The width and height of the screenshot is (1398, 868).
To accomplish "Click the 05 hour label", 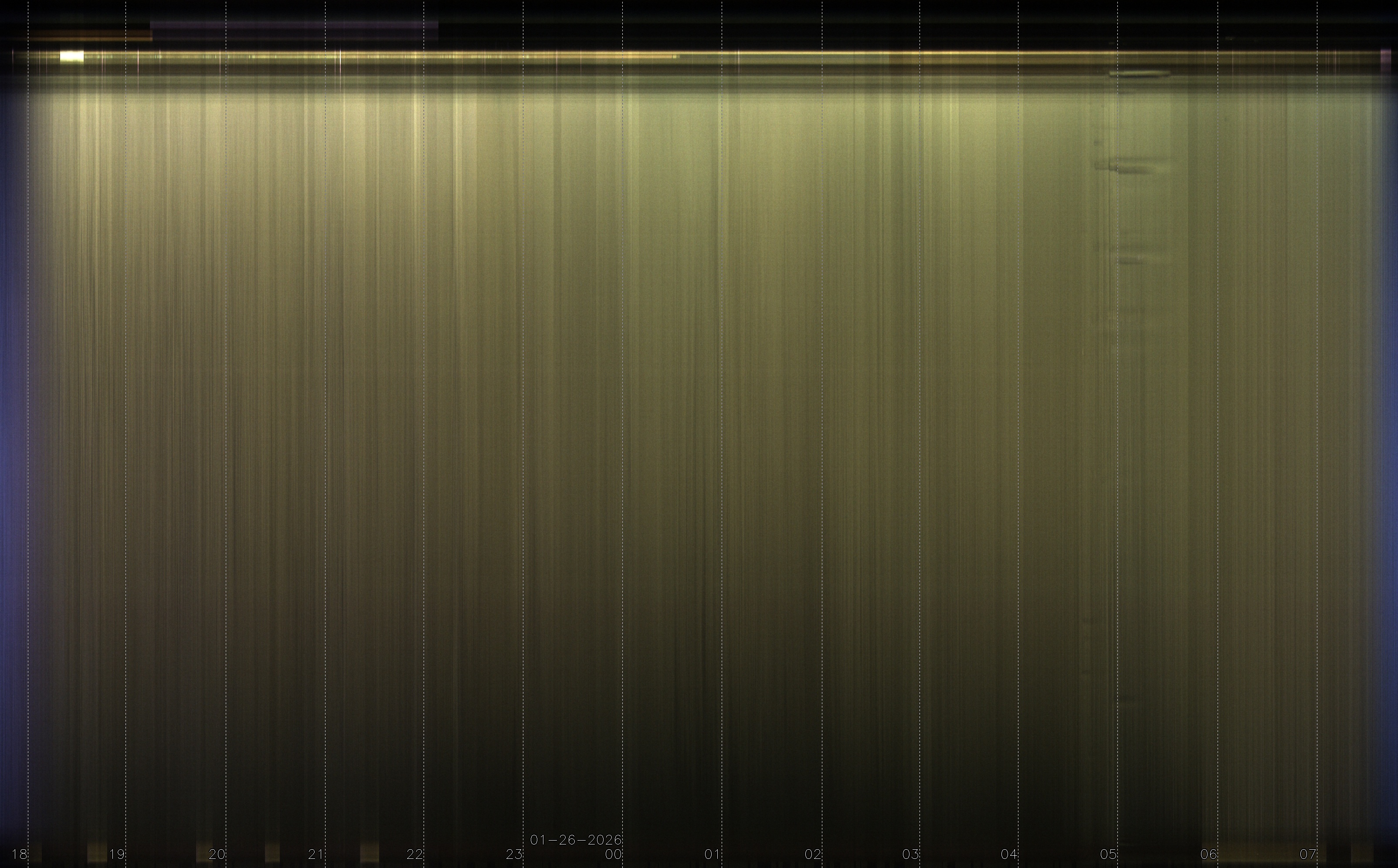I will pyautogui.click(x=1108, y=854).
